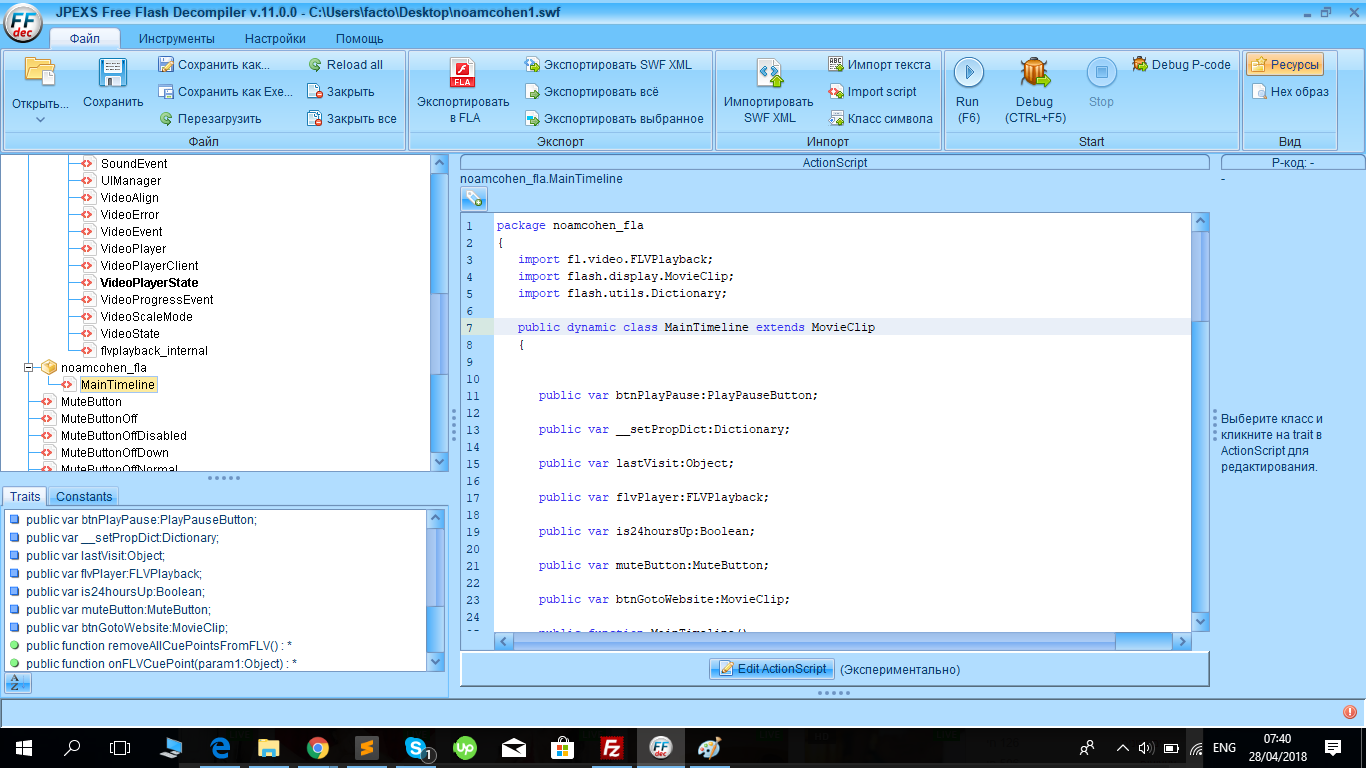Select MainTimeline in the tree

118,385
